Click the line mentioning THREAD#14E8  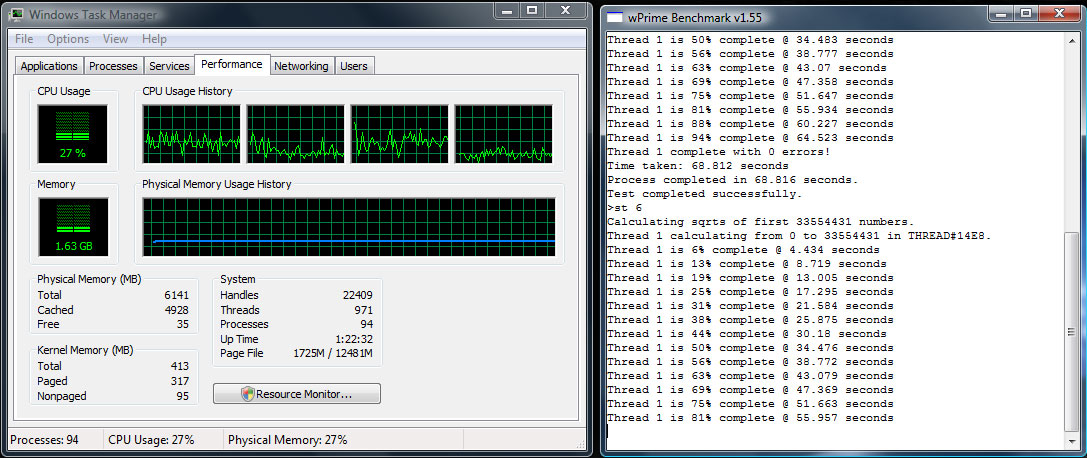(x=799, y=236)
